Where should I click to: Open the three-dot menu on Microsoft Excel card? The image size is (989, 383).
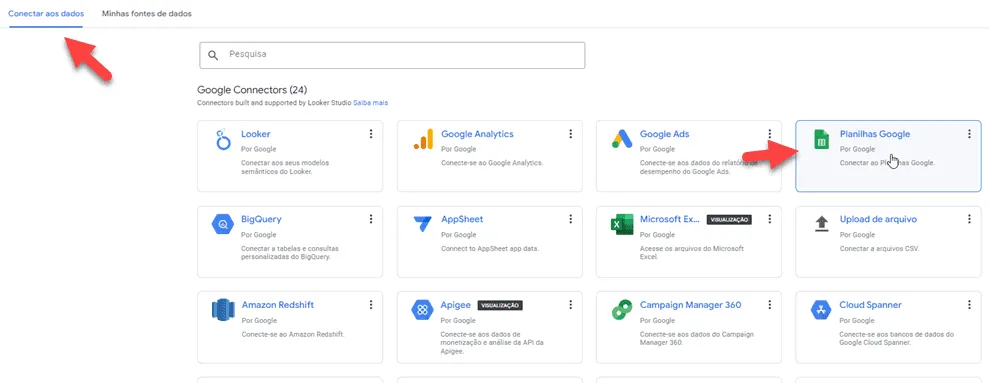coord(770,219)
